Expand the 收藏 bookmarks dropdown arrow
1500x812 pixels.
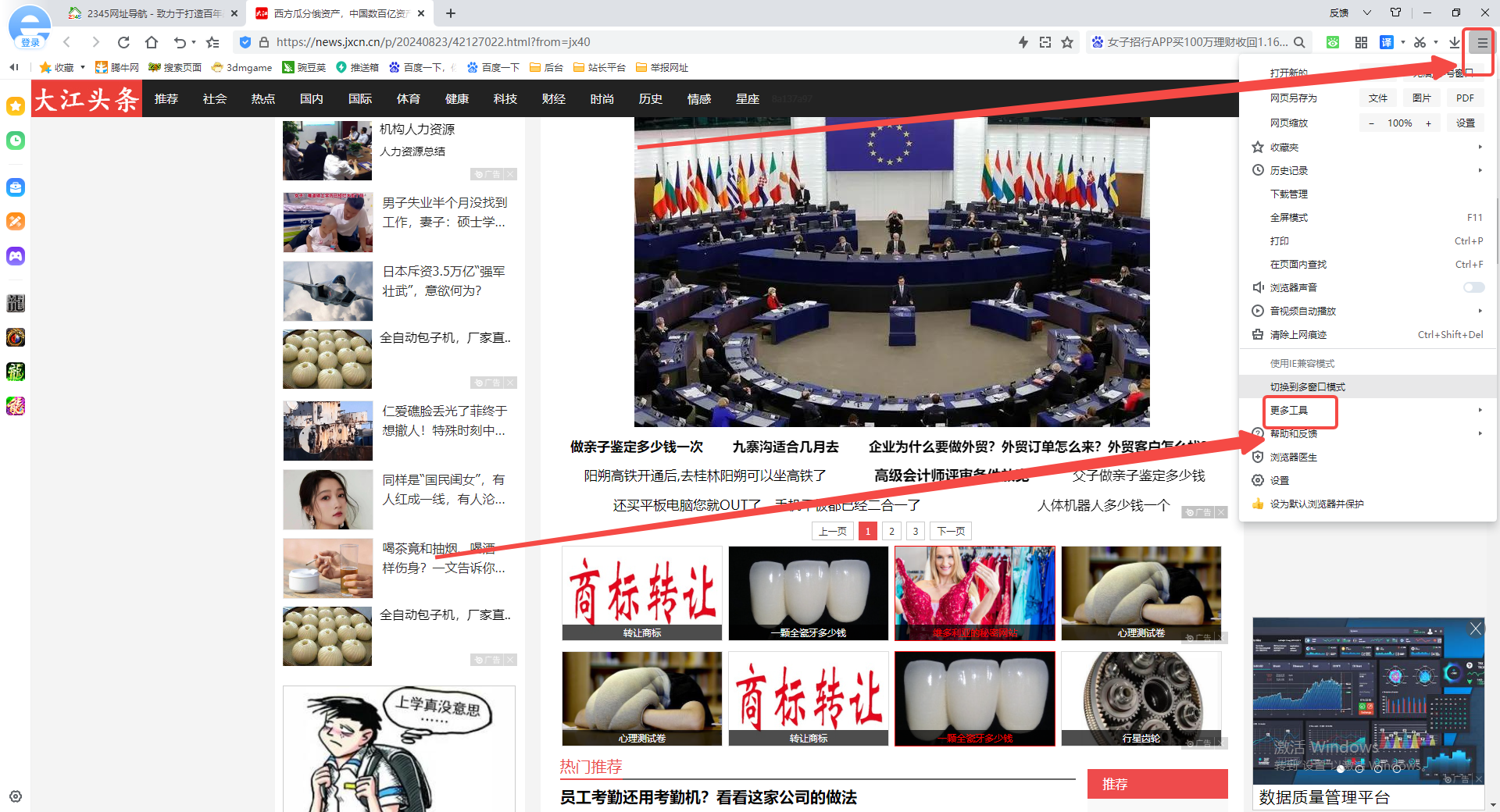coord(83,67)
